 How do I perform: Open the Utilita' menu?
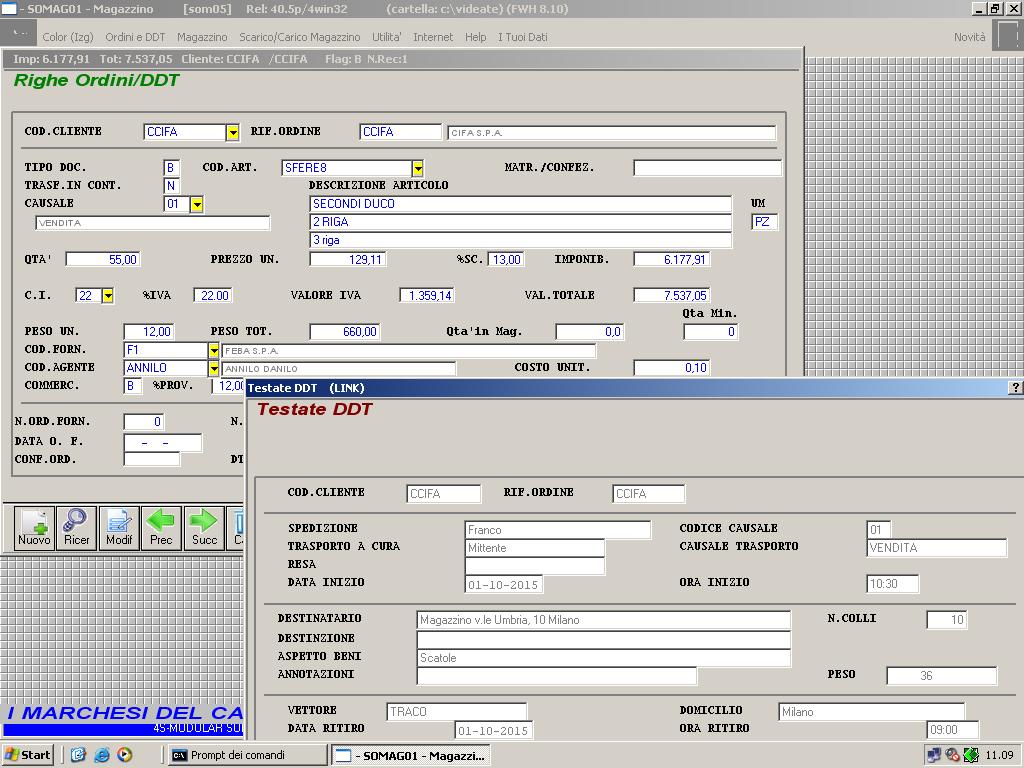pyautogui.click(x=387, y=37)
